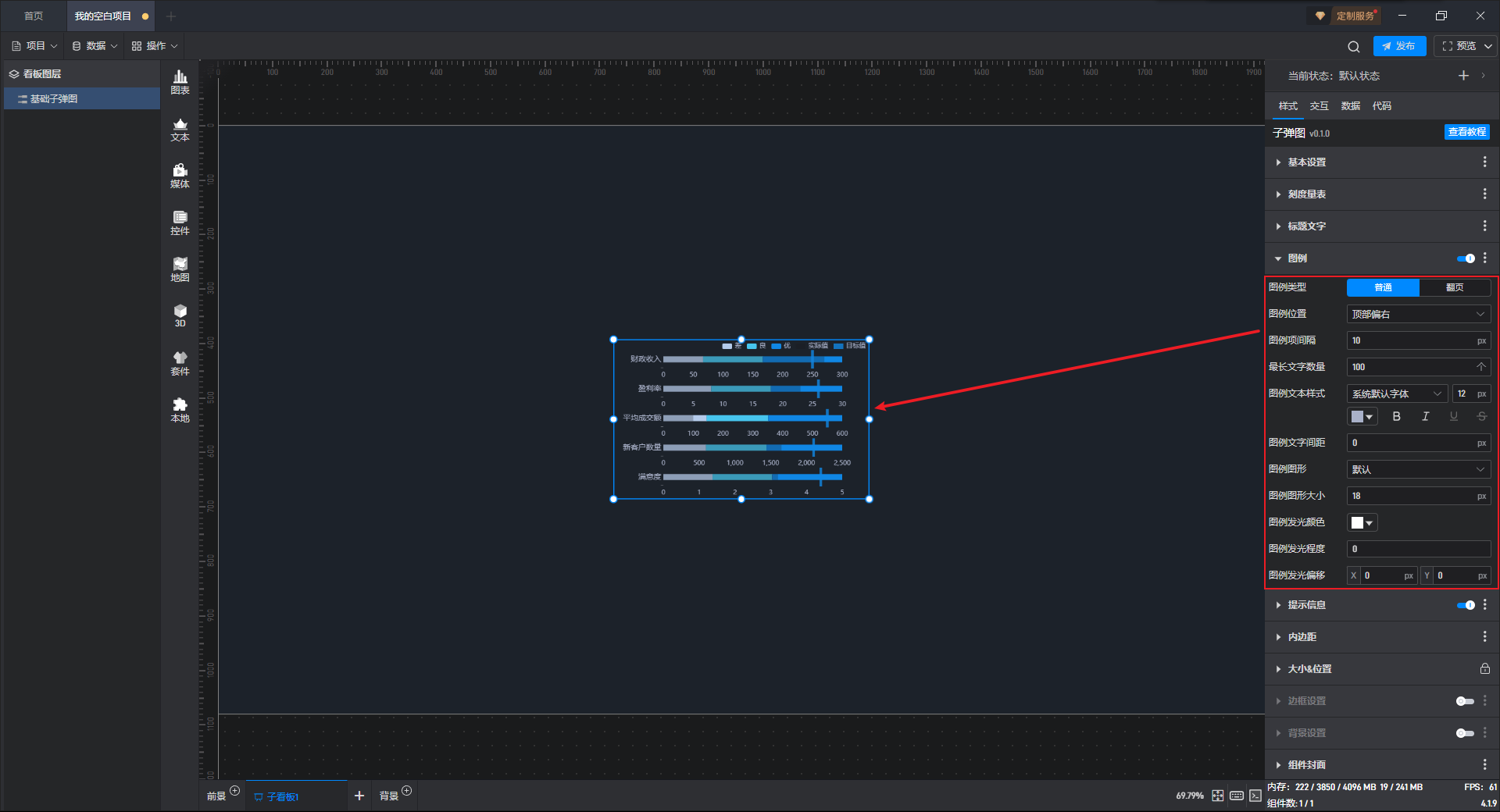Apply bold to legend text
1500x812 pixels.
point(1397,416)
